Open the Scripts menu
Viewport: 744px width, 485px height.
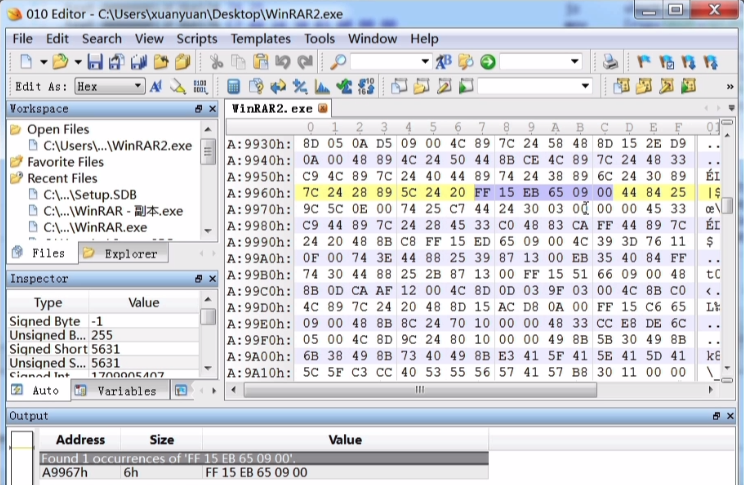(197, 39)
